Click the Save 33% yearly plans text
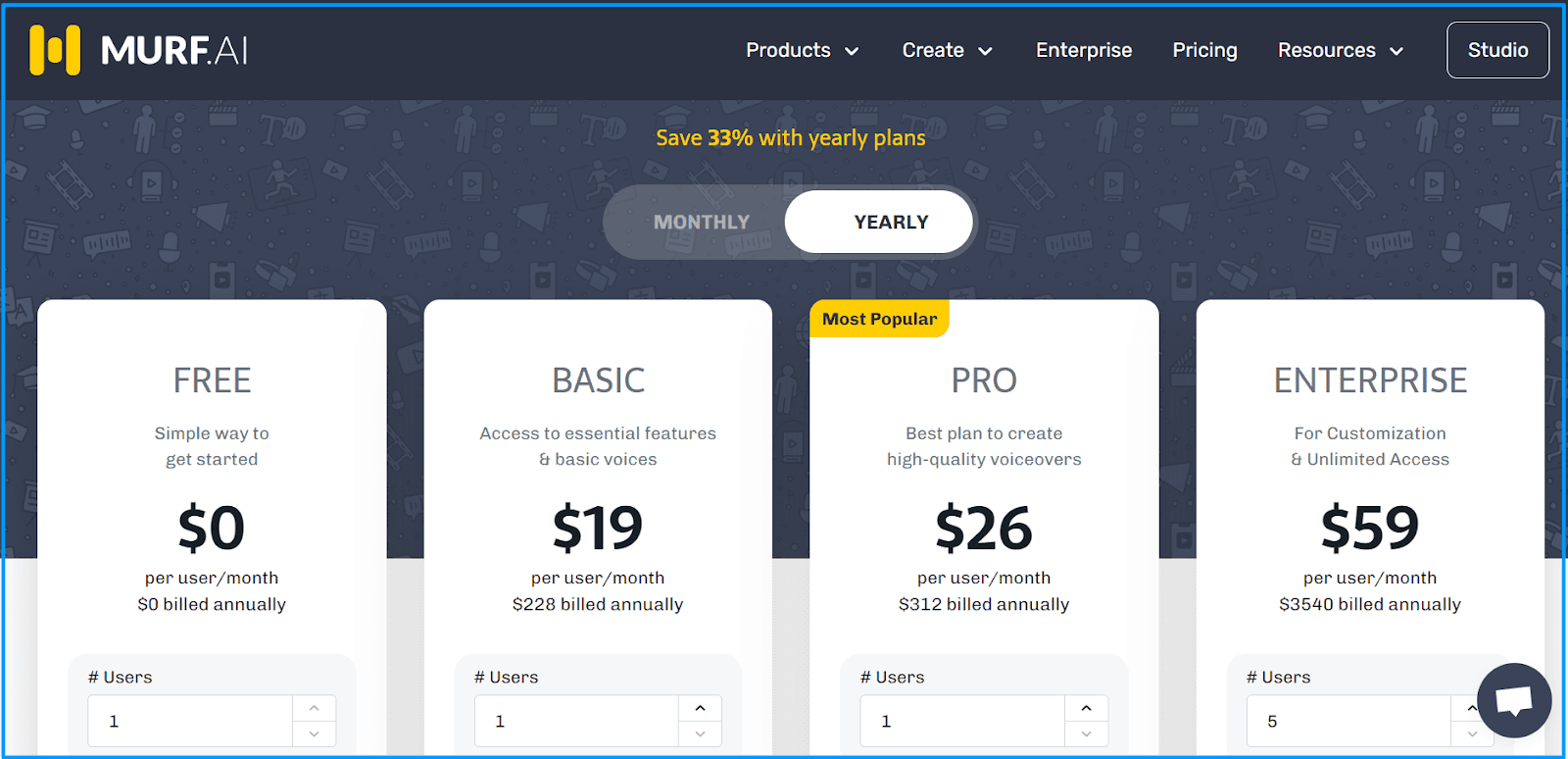 tap(790, 138)
